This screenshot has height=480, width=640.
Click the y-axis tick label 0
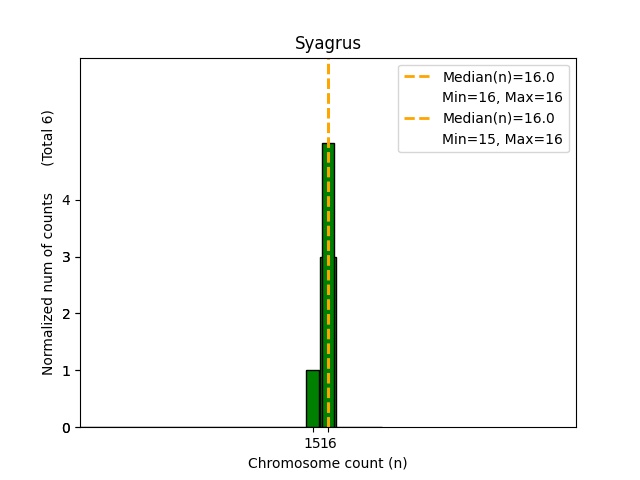[x=65, y=428]
